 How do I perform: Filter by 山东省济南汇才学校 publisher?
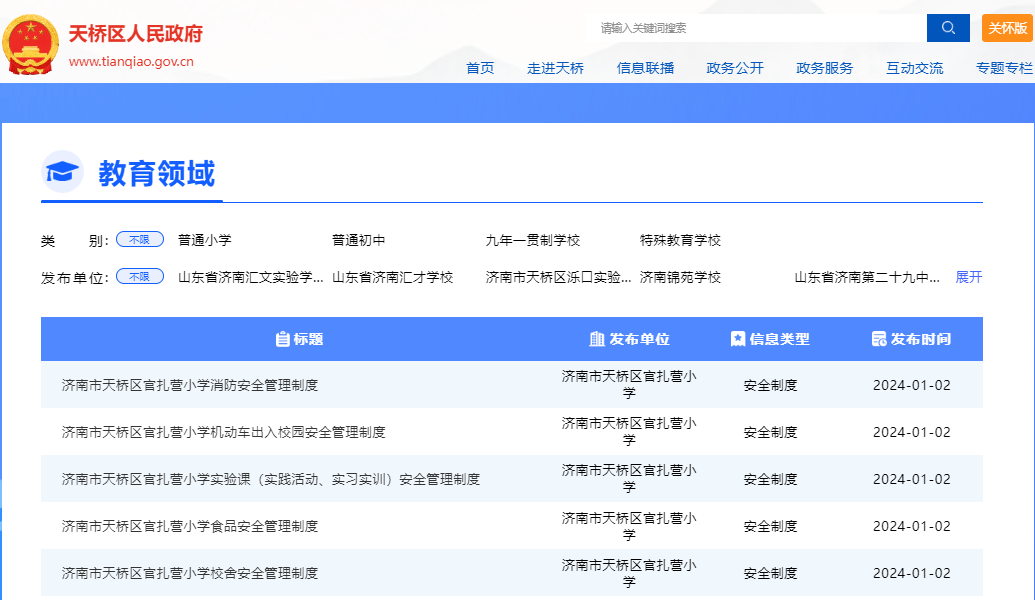pos(392,277)
